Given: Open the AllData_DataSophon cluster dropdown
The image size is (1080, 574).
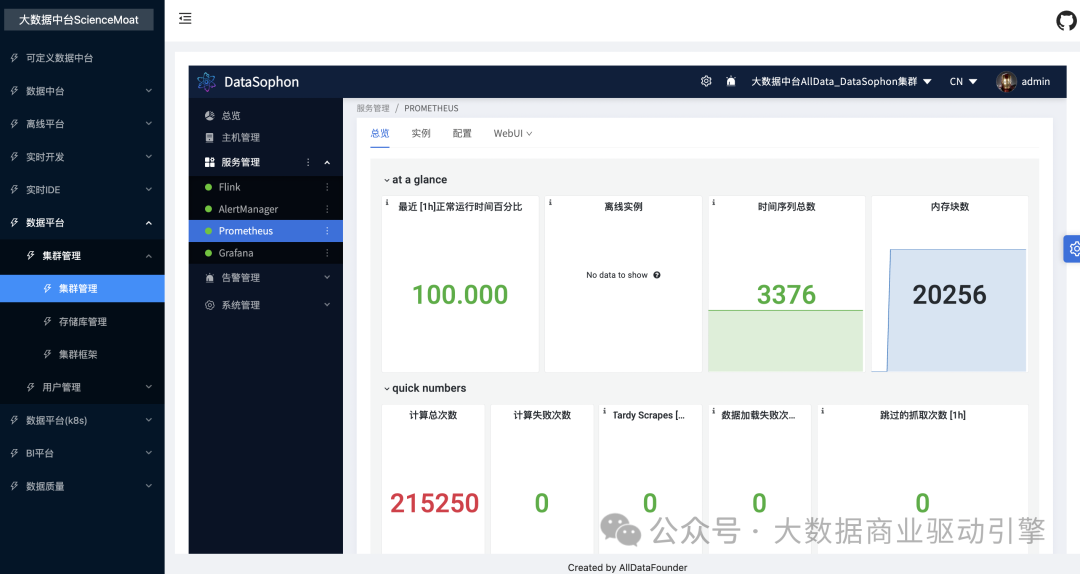Looking at the screenshot, I should click(x=840, y=82).
